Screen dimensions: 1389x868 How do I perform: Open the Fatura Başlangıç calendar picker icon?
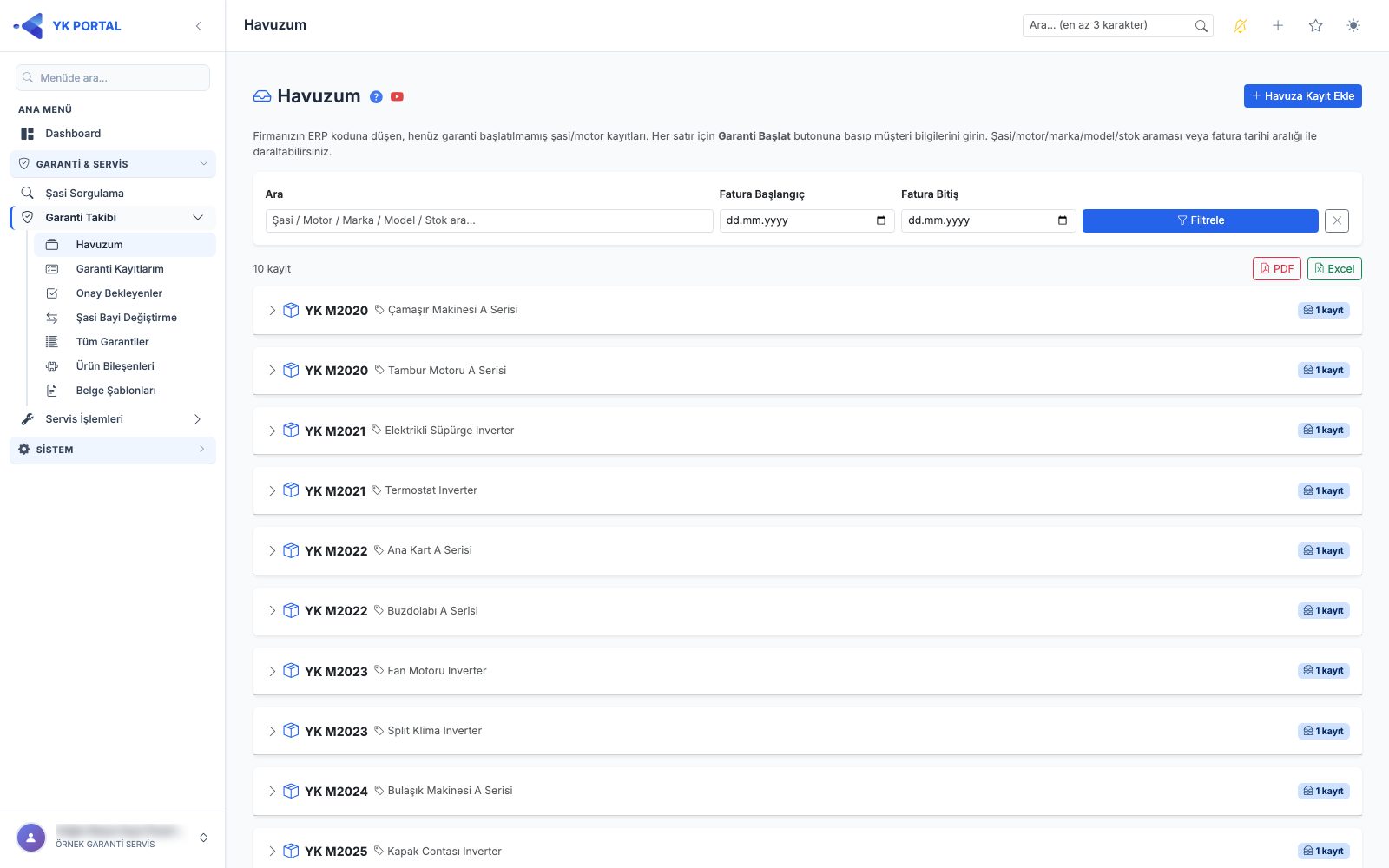(881, 220)
